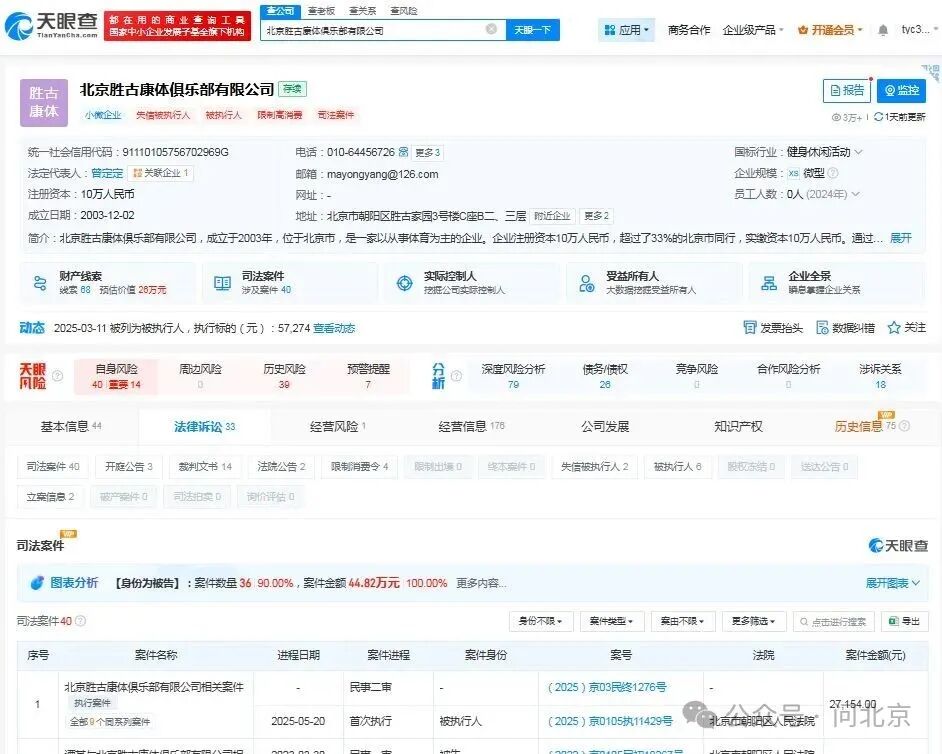
Task: Open the 知识产权 tab
Action: 738,426
